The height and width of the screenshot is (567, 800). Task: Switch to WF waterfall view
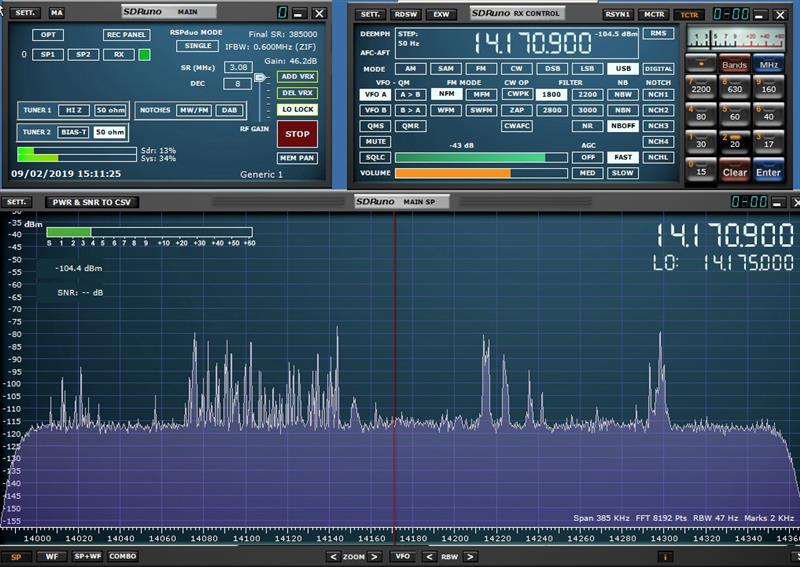coord(52,556)
